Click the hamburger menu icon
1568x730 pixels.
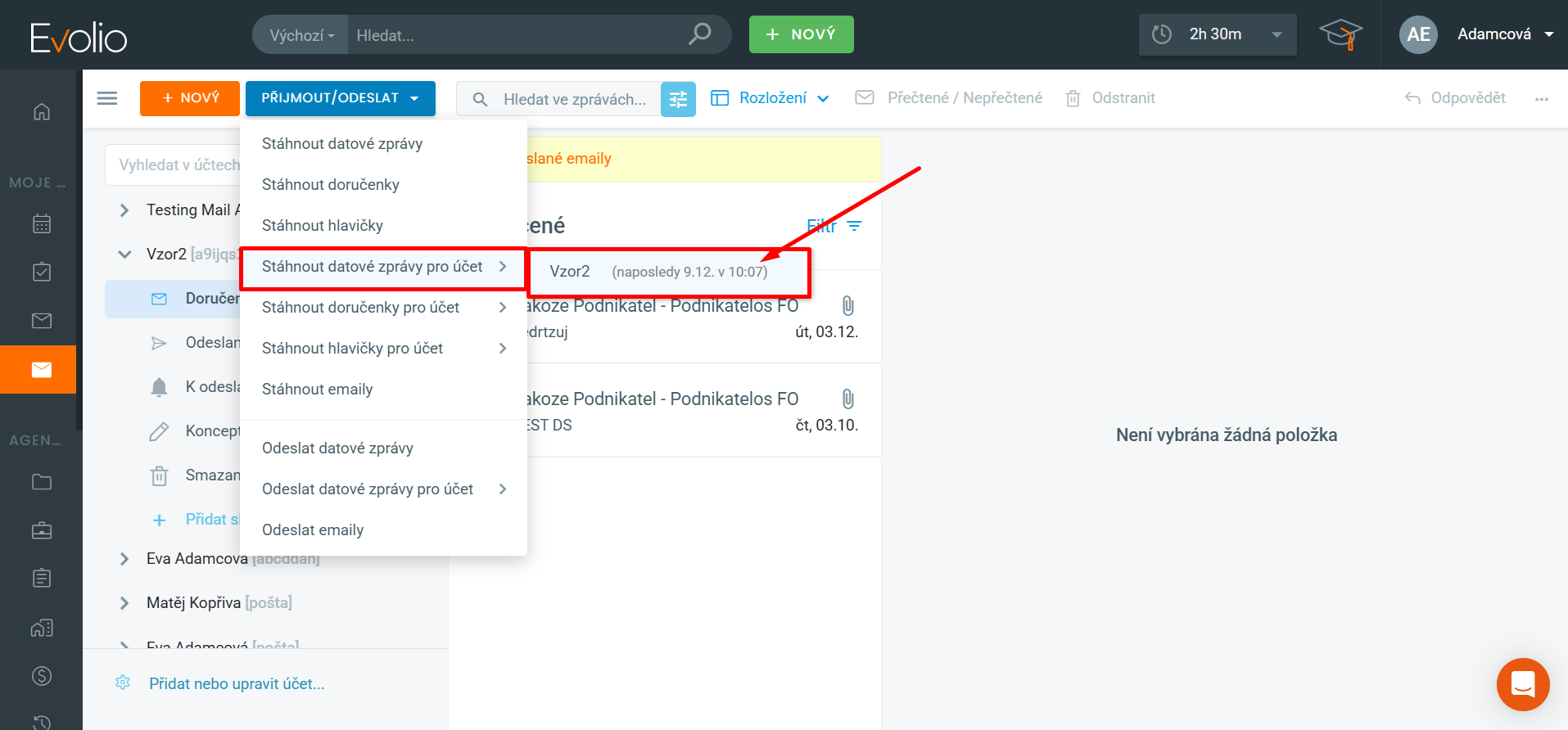tap(107, 98)
